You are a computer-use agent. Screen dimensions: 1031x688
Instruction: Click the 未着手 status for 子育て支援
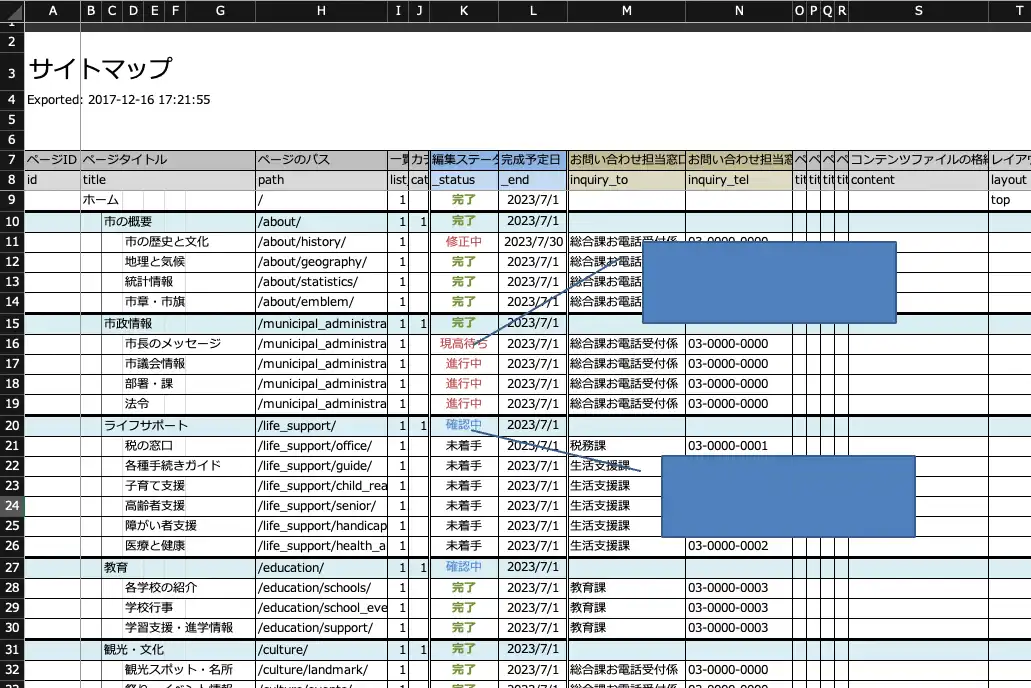click(463, 485)
